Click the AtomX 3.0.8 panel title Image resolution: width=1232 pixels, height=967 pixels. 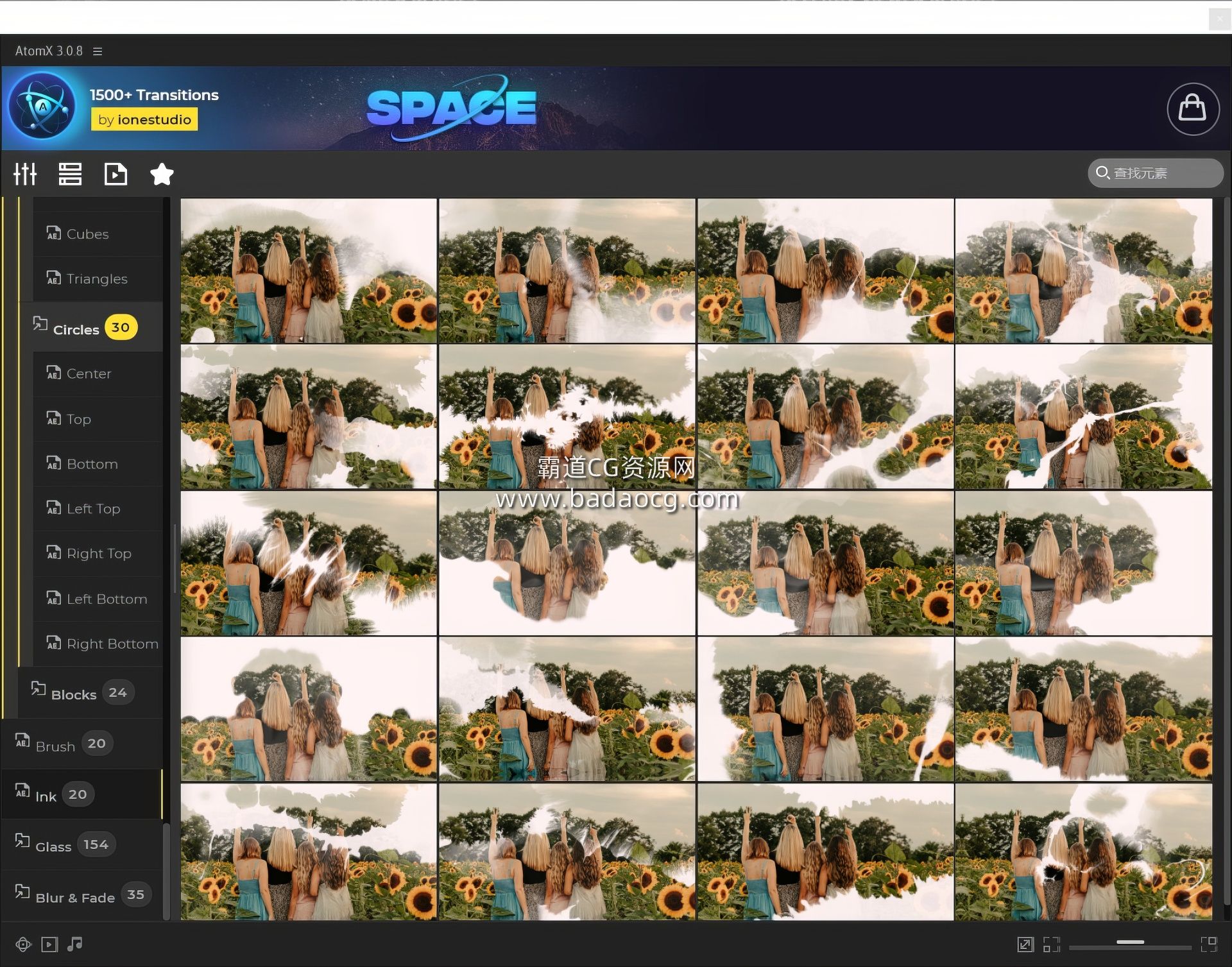click(49, 51)
